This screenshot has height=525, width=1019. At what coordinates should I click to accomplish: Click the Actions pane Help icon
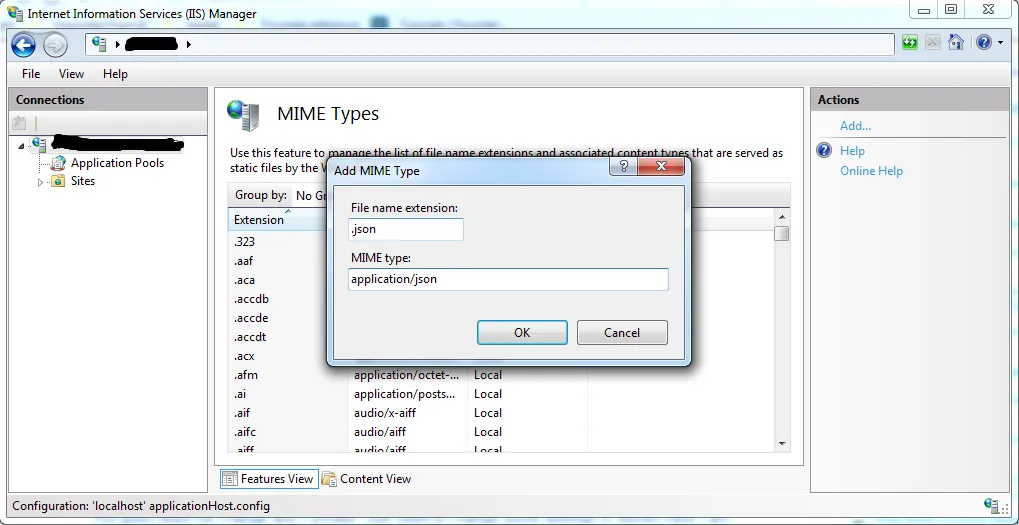pyautogui.click(x=824, y=151)
